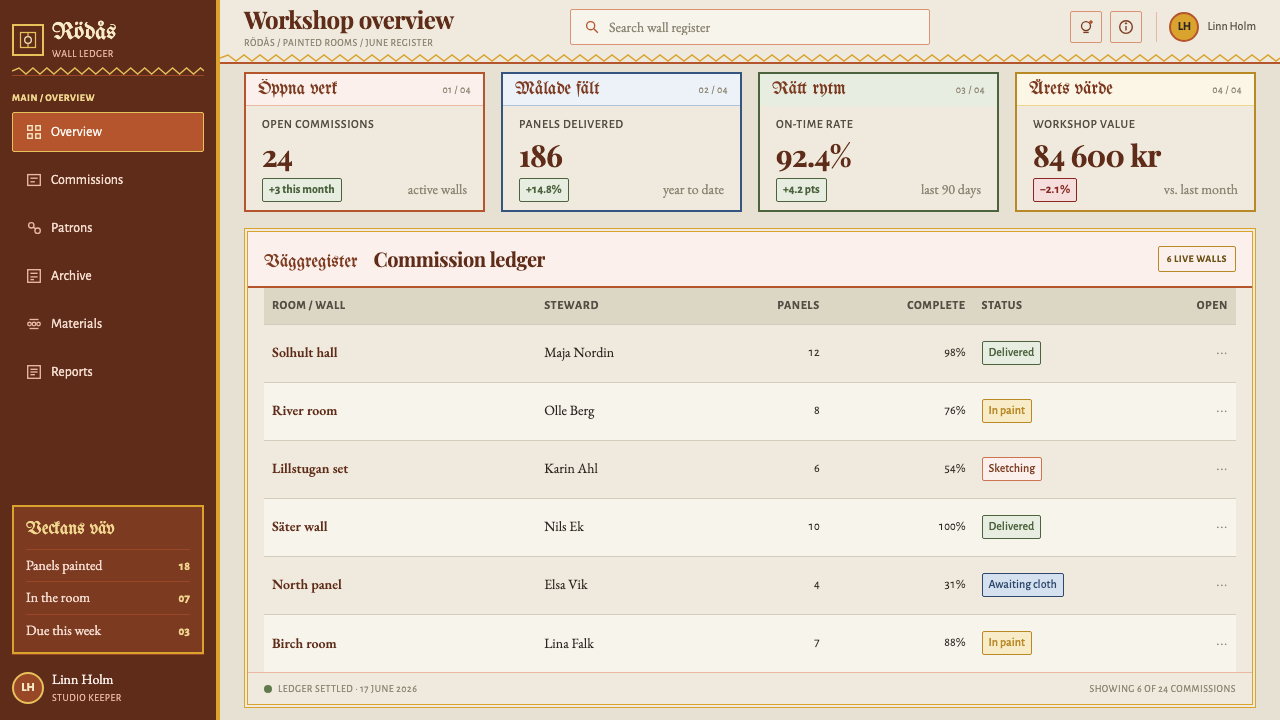Viewport: 1280px width, 720px height.
Task: Click Birch room's In paint badge
Action: 1006,643
